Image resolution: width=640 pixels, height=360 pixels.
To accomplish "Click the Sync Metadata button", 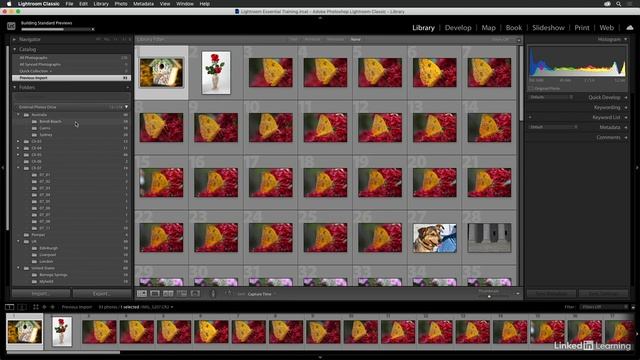I will [551, 293].
